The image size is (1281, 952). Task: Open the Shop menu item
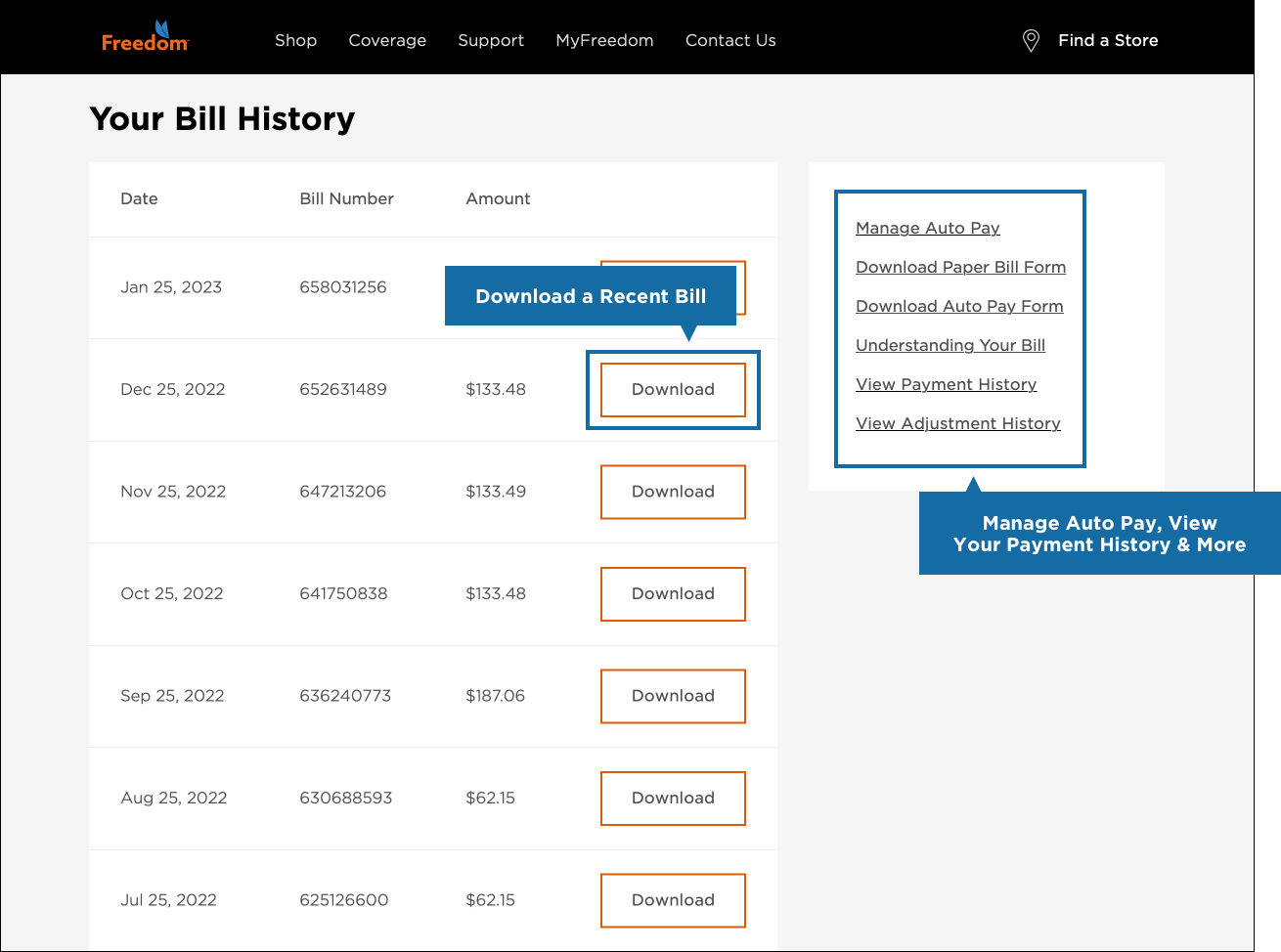click(x=295, y=40)
